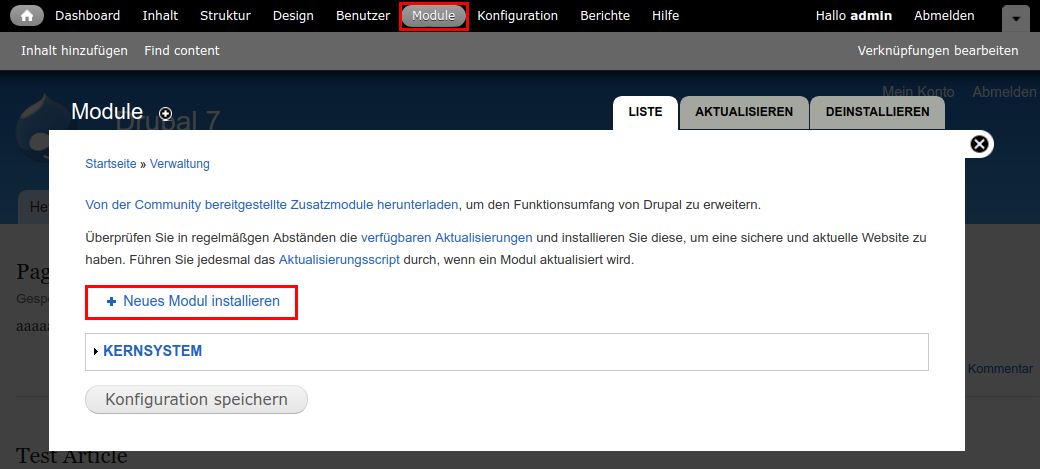Viewport: 1040px width, 469px height.
Task: Open the verfügbaren Aktualisierungen link
Action: (446, 238)
